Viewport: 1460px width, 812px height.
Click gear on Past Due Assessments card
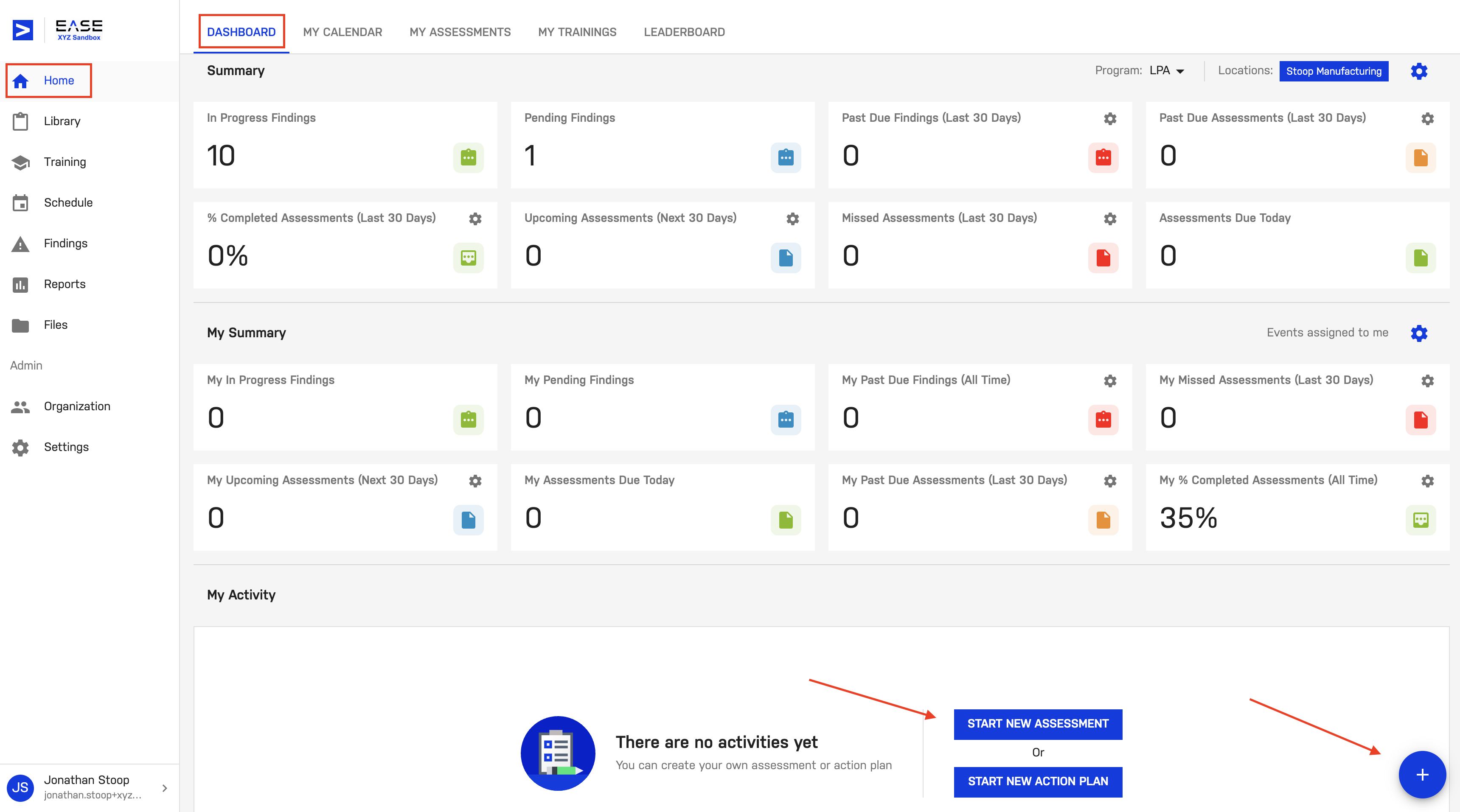pyautogui.click(x=1427, y=118)
